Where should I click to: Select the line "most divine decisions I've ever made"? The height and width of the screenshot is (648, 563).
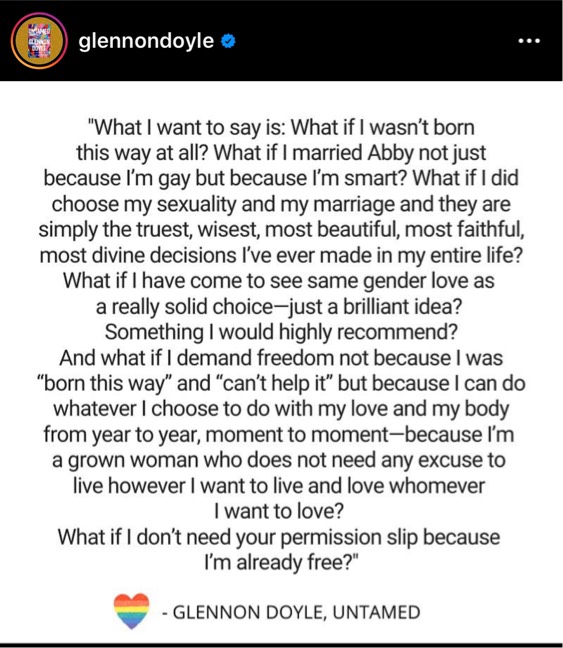click(281, 256)
